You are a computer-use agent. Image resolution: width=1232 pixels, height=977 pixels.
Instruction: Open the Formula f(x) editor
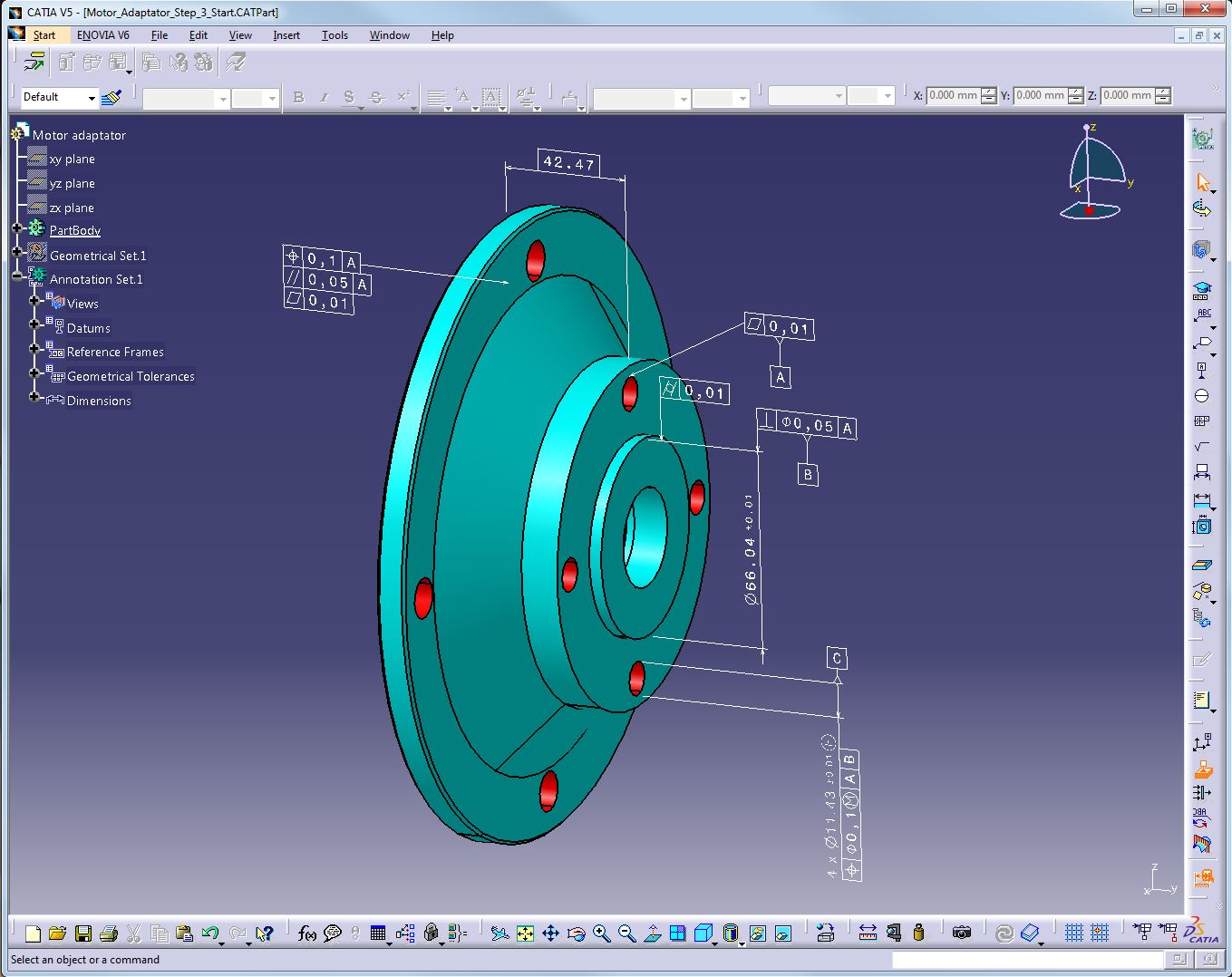[x=307, y=933]
